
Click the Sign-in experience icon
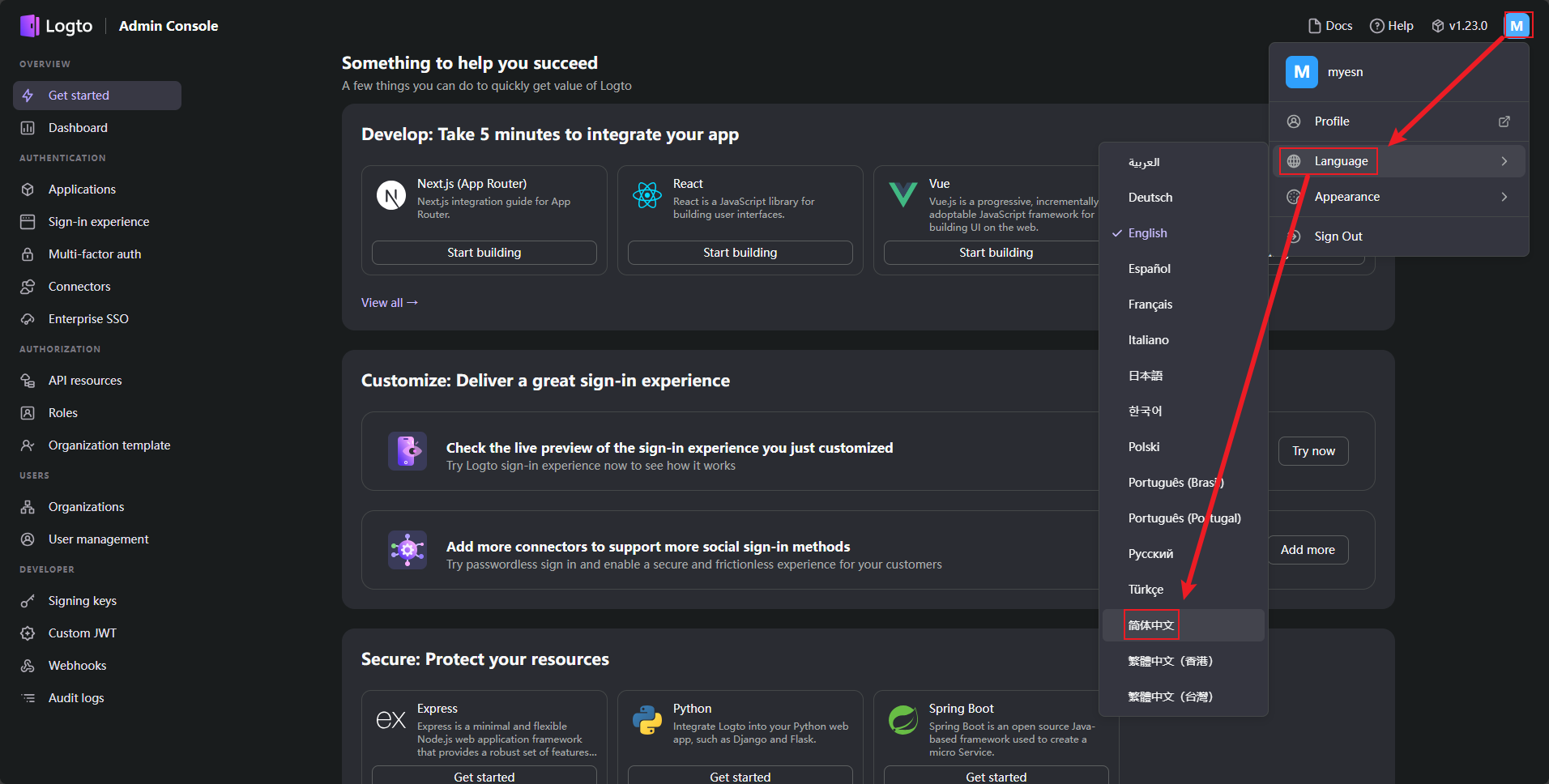pyautogui.click(x=28, y=222)
